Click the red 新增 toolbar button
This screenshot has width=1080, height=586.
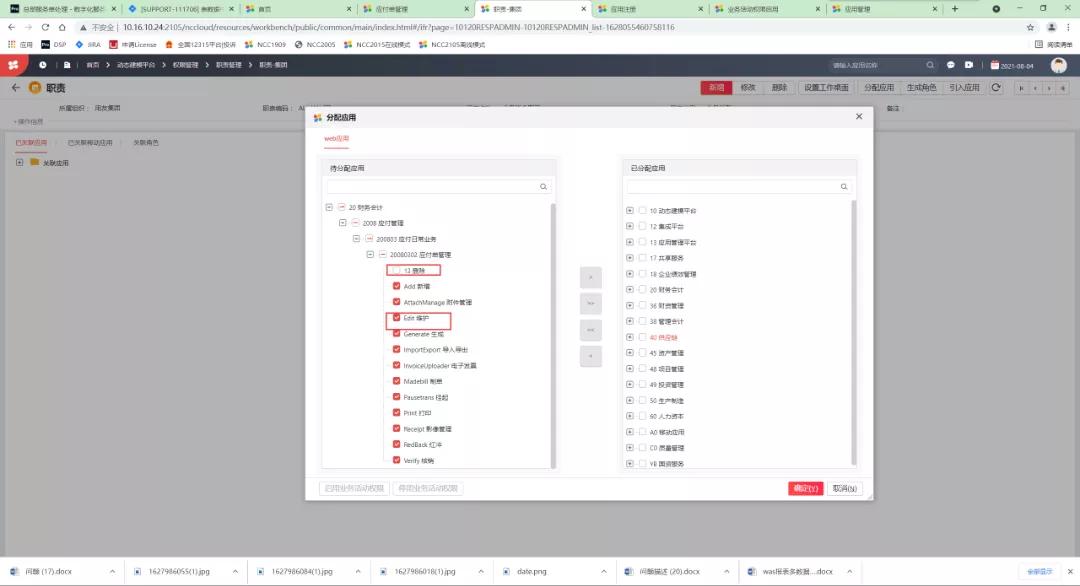coord(716,87)
